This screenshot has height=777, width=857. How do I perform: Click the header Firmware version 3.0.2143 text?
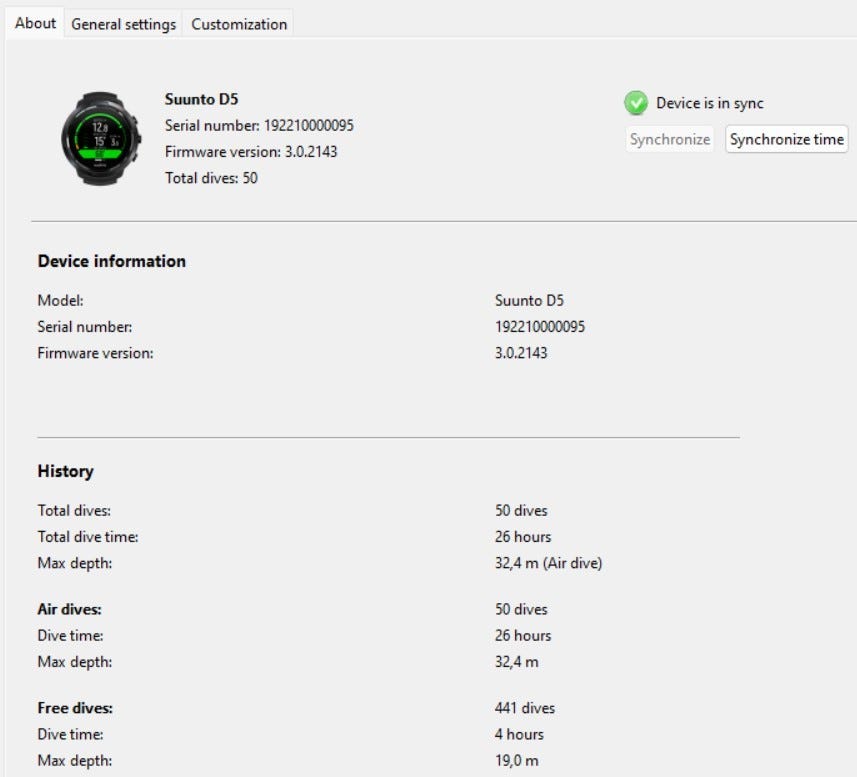pyautogui.click(x=251, y=151)
